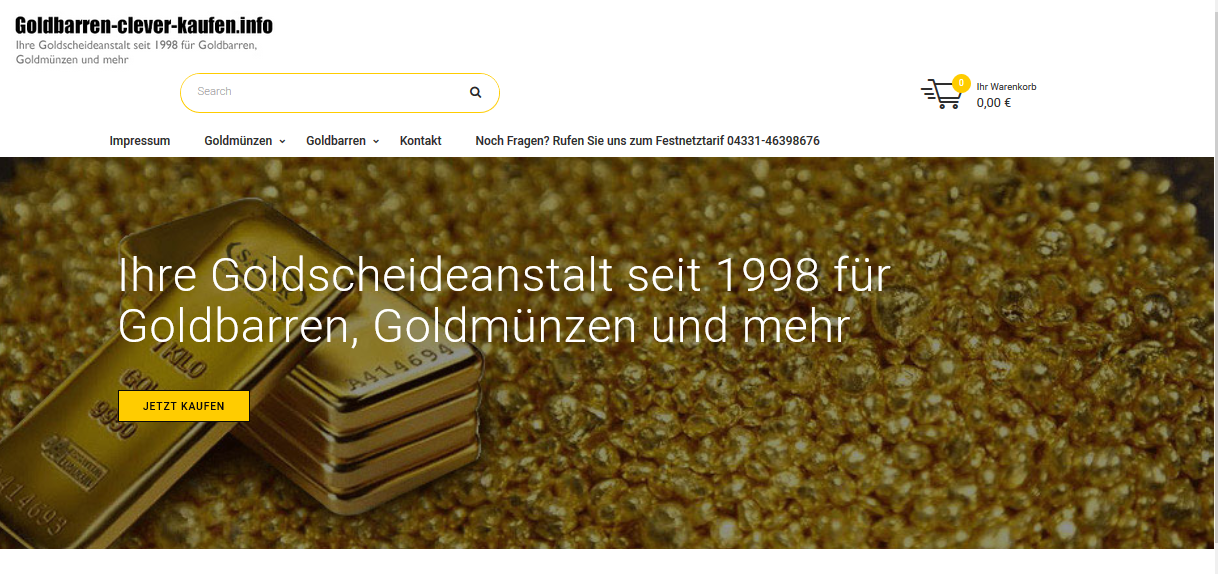This screenshot has width=1218, height=574.
Task: Click the tagline under the site title
Action: 137,53
